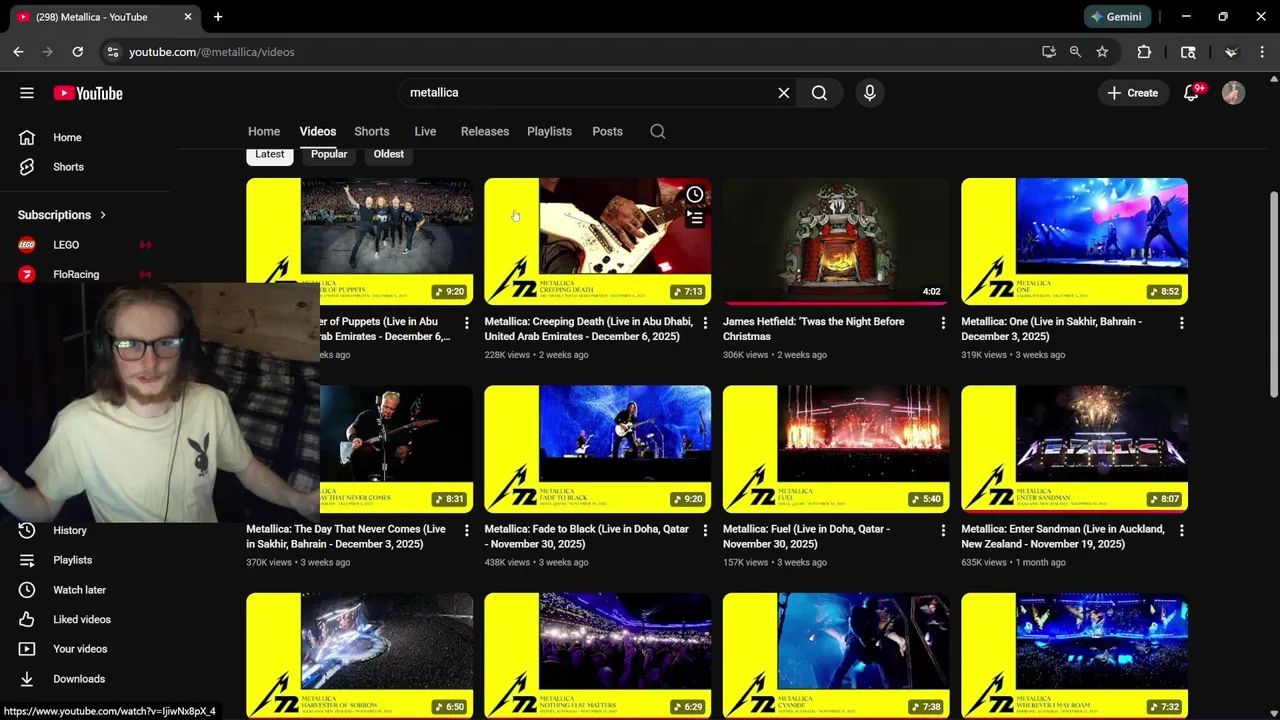Click the search magnifier button
This screenshot has height=720, width=1280.
coord(819,93)
